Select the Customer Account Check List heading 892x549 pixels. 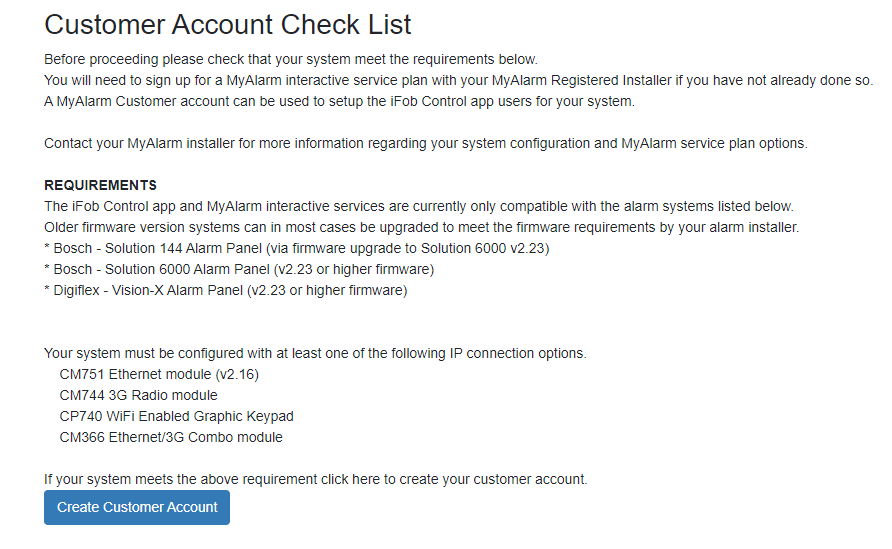pos(228,24)
